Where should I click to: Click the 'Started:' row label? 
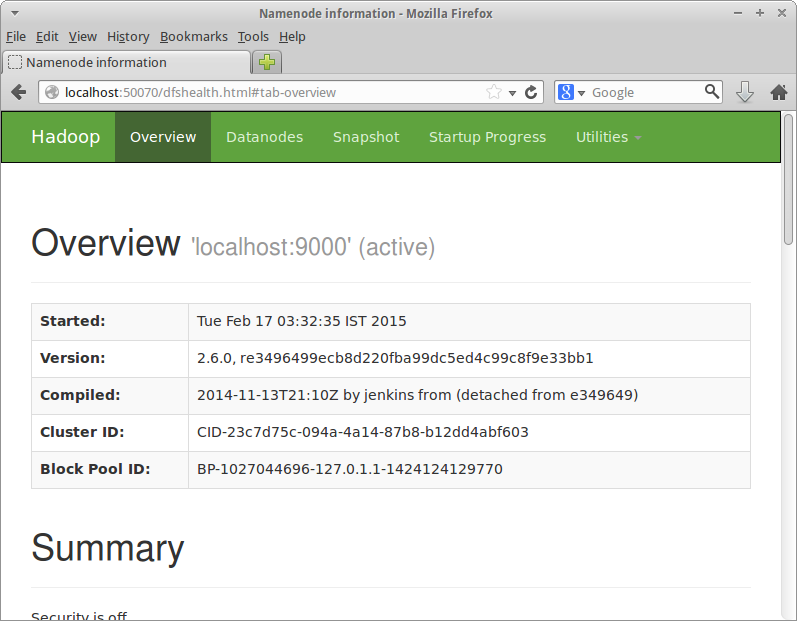73,321
